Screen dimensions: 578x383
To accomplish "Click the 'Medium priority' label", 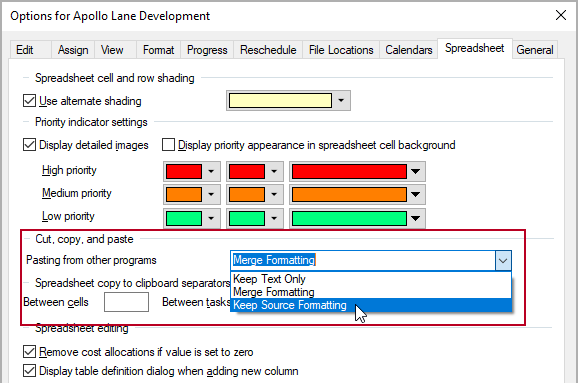I will [x=76, y=193].
